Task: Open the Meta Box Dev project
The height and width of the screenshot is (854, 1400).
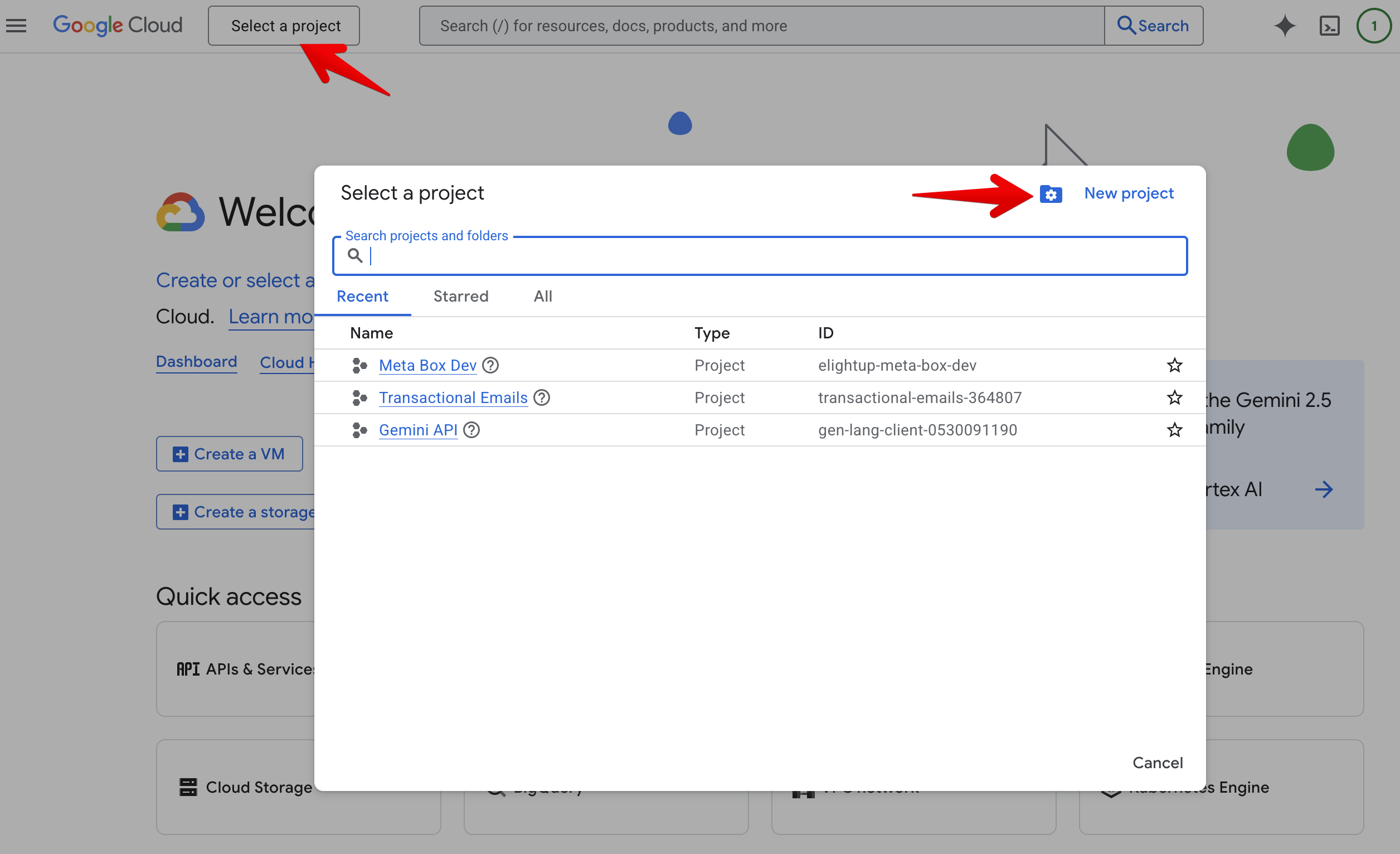Action: tap(427, 365)
